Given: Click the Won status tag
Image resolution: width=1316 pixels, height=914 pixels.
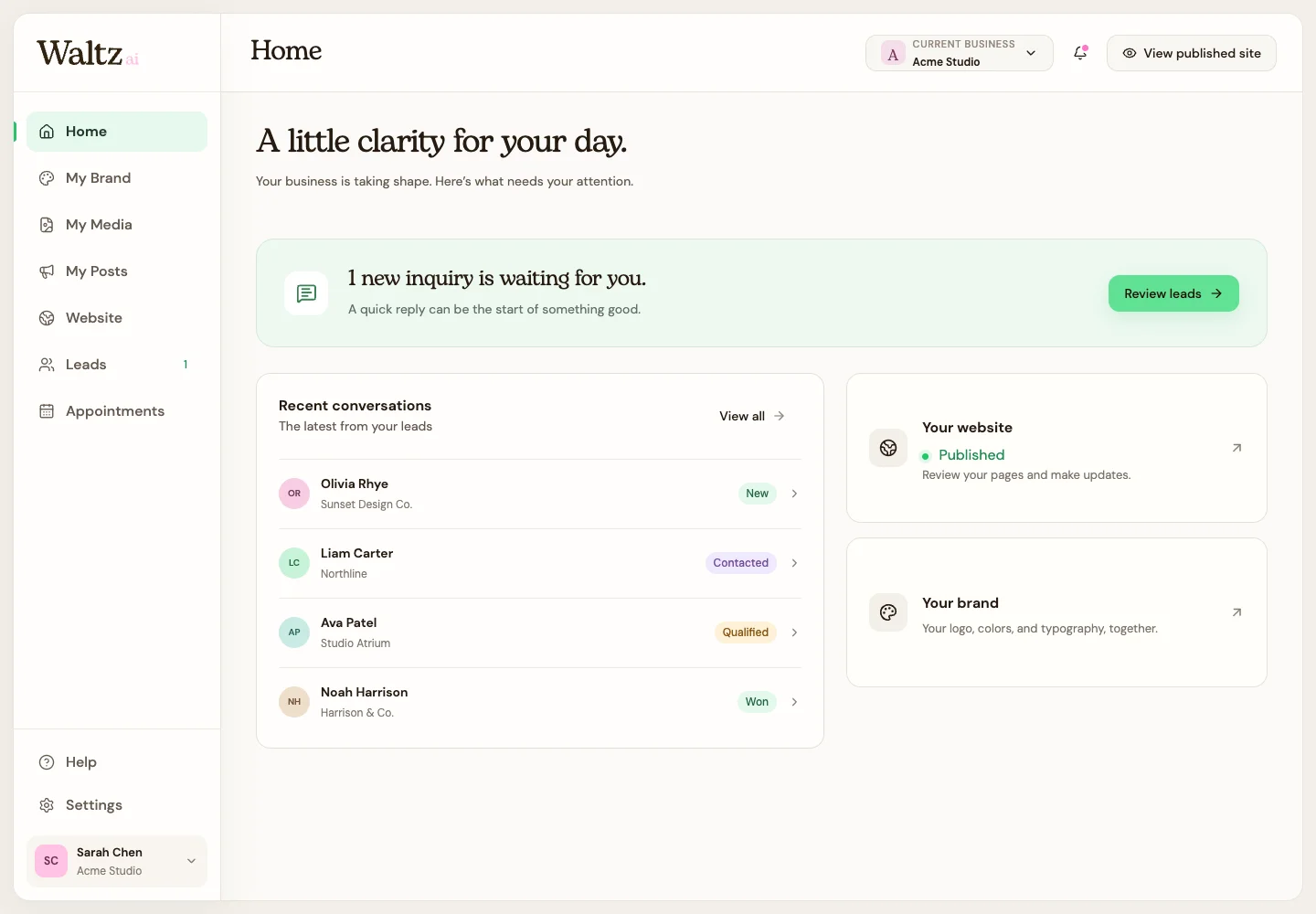Looking at the screenshot, I should pyautogui.click(x=757, y=702).
